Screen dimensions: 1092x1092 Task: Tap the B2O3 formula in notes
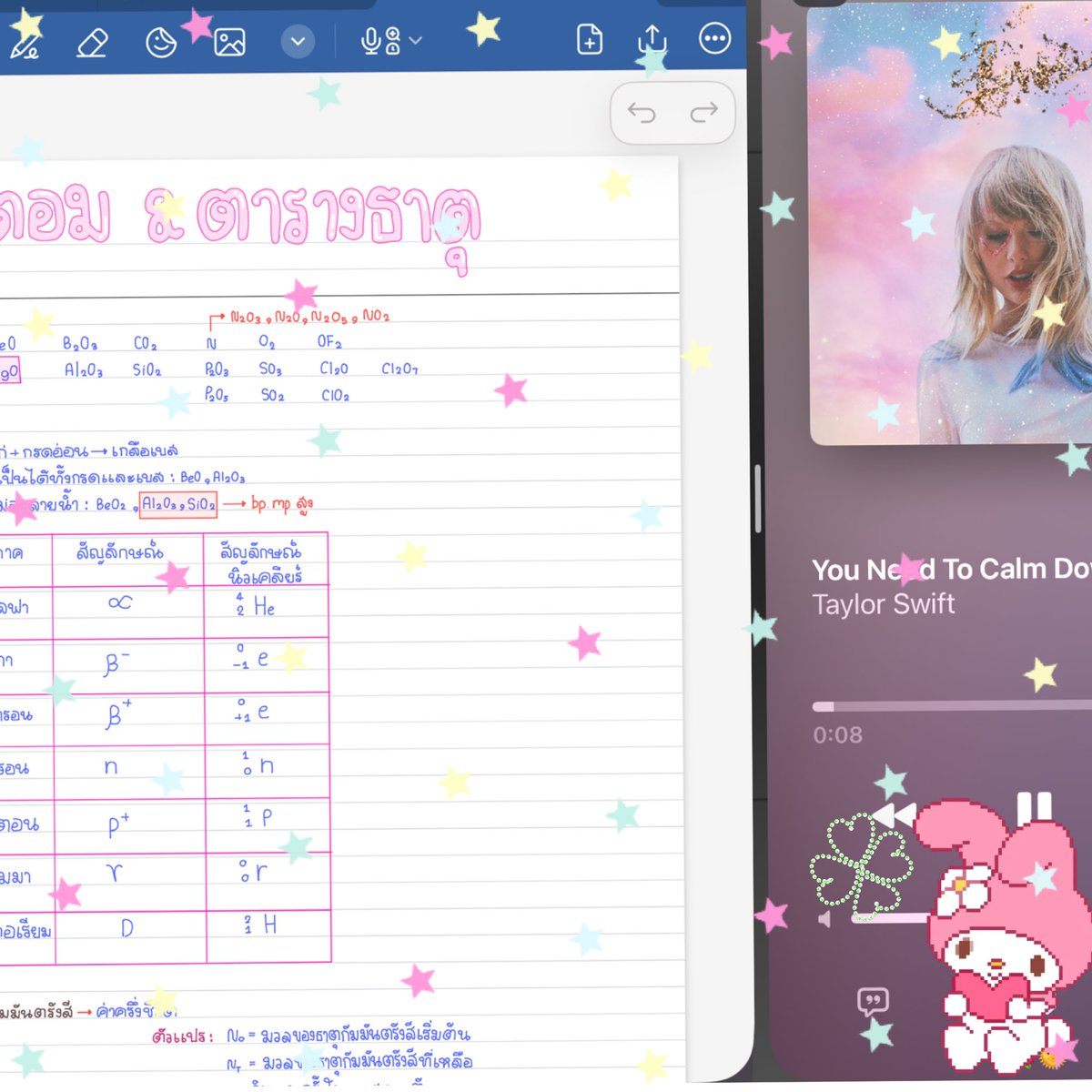coord(80,344)
